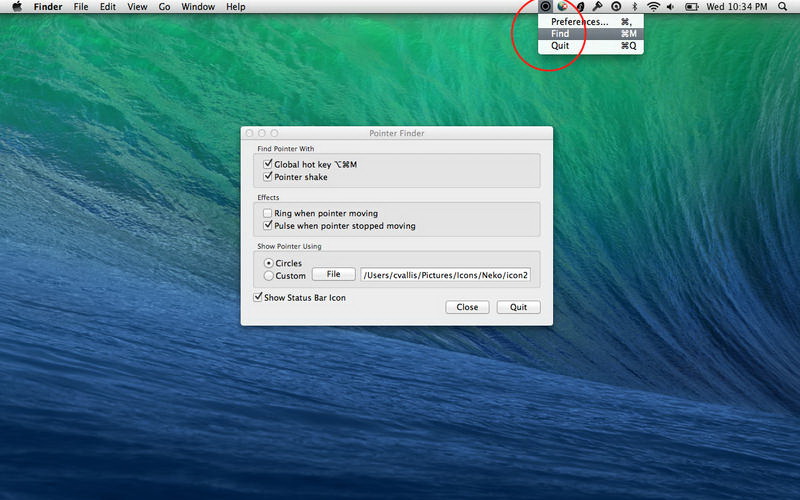Image resolution: width=800 pixels, height=500 pixels.
Task: Uncheck the Pointer shake option
Action: [x=268, y=177]
